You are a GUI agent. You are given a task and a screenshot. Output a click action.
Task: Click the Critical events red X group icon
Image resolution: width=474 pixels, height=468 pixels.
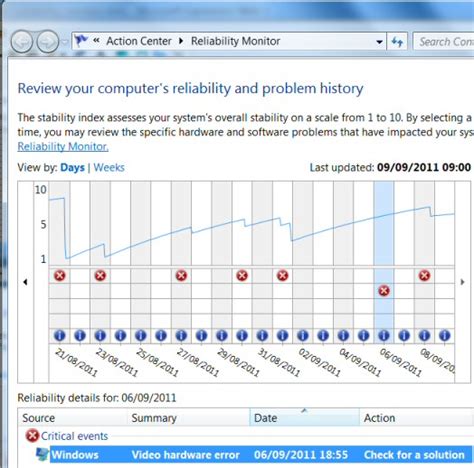(x=32, y=436)
